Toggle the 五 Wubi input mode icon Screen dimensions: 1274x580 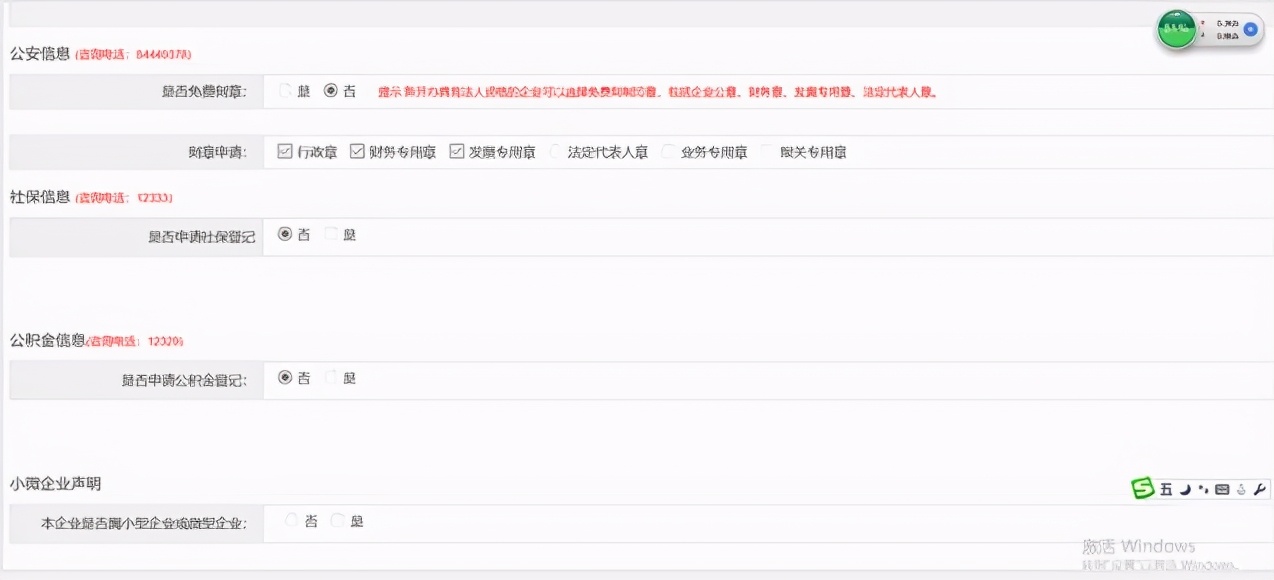click(x=1166, y=490)
